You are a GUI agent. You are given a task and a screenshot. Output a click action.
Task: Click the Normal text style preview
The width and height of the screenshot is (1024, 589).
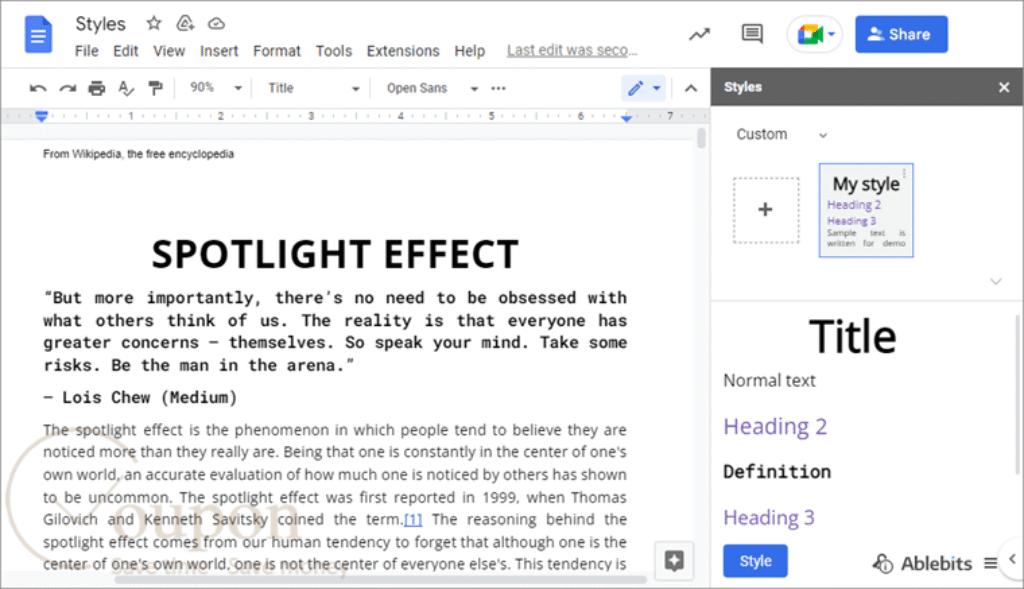pyautogui.click(x=769, y=381)
